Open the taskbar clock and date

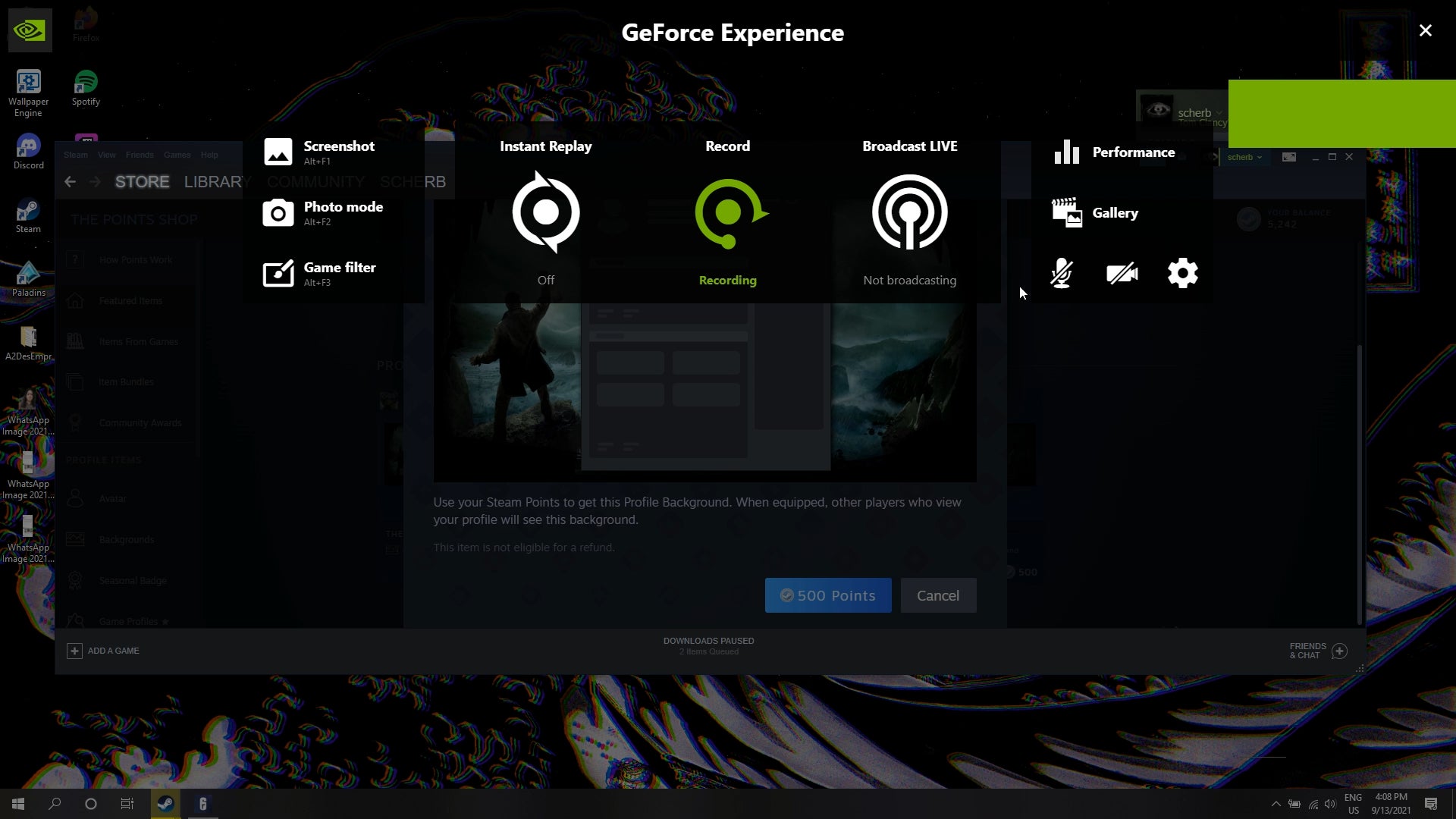[1391, 804]
